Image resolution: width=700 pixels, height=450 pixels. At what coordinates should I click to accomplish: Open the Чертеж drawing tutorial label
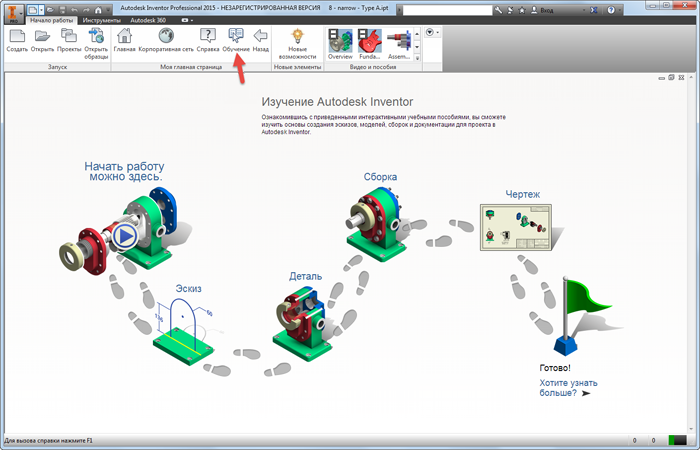(x=522, y=194)
